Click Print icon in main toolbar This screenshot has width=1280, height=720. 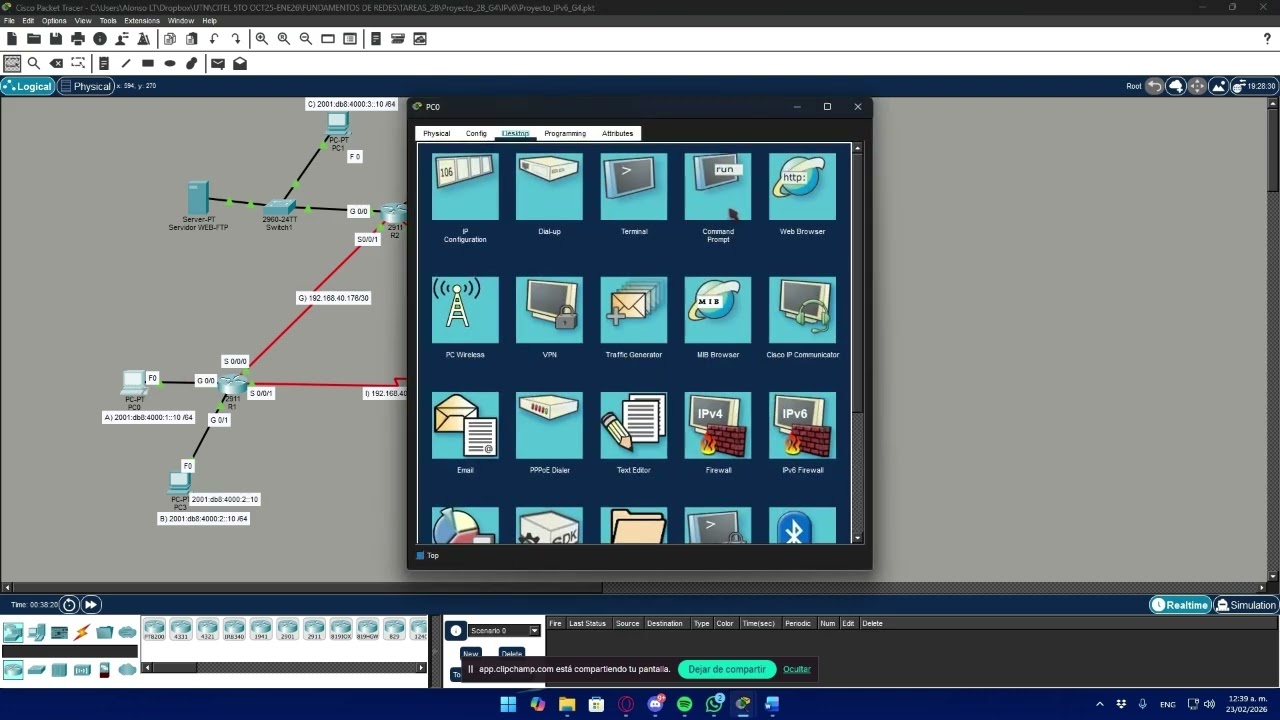(78, 39)
